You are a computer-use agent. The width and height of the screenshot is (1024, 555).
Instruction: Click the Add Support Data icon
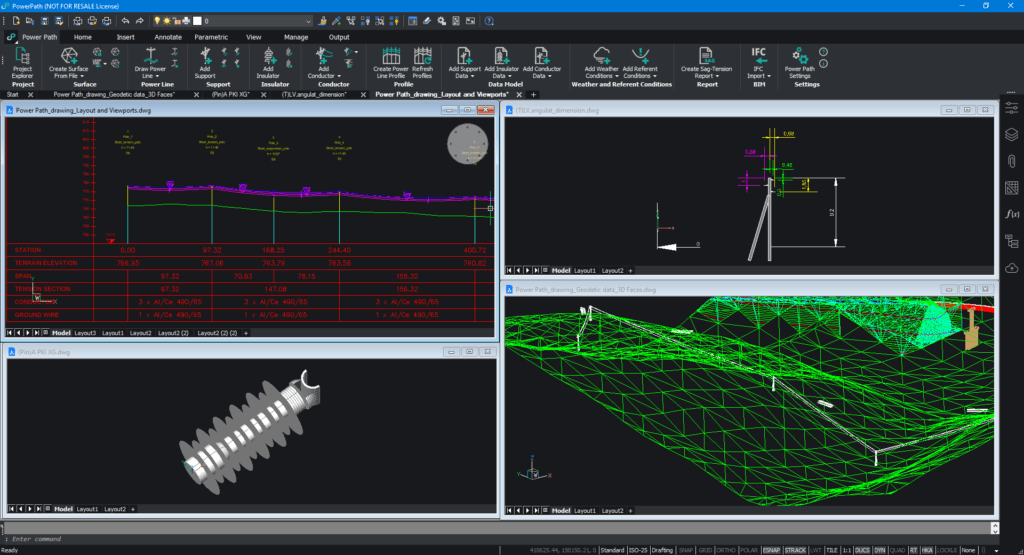coord(464,56)
